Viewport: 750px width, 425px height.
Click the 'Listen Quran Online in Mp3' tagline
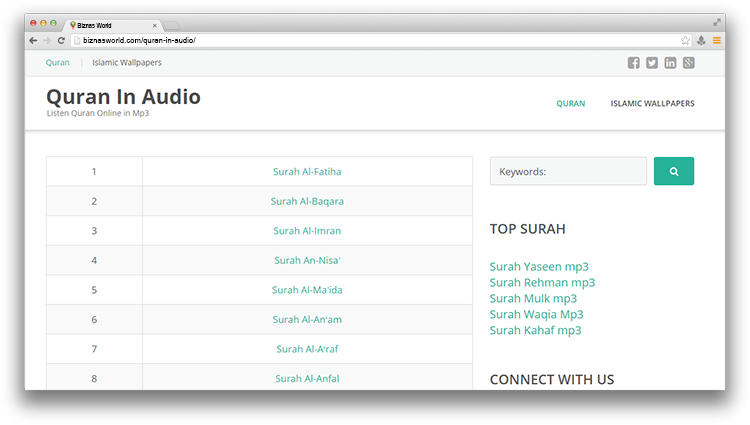[98, 113]
